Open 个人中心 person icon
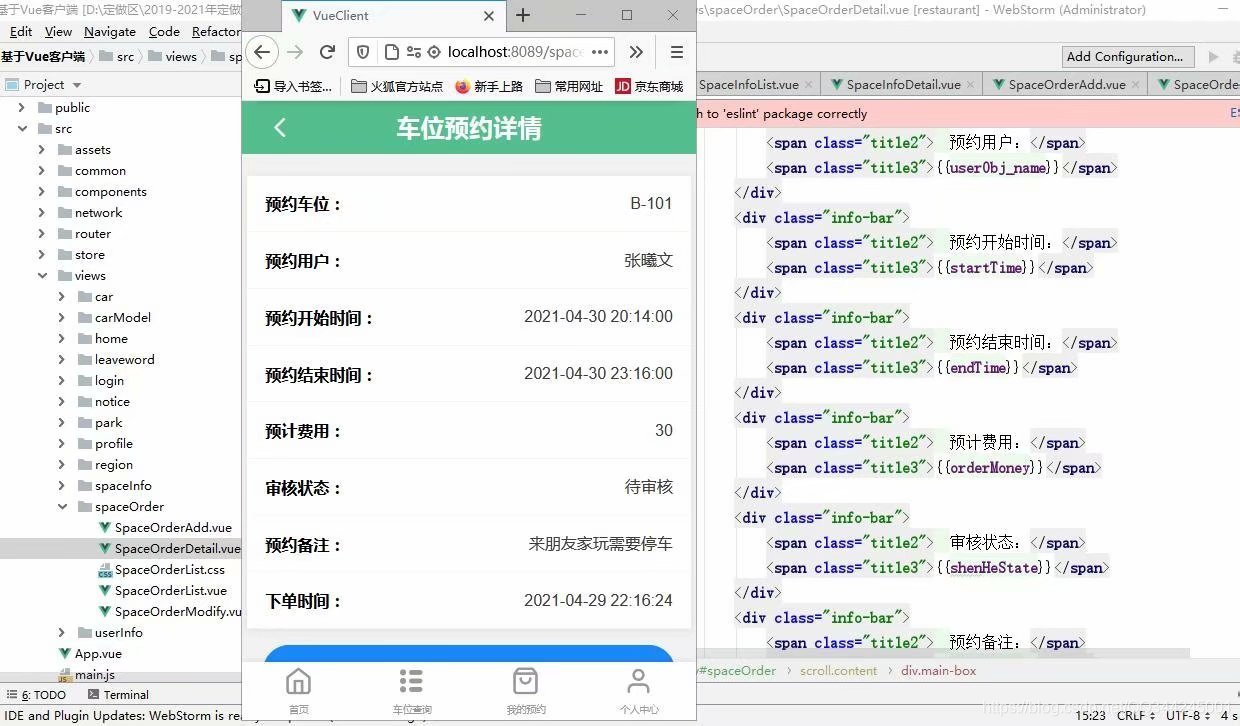 click(638, 681)
